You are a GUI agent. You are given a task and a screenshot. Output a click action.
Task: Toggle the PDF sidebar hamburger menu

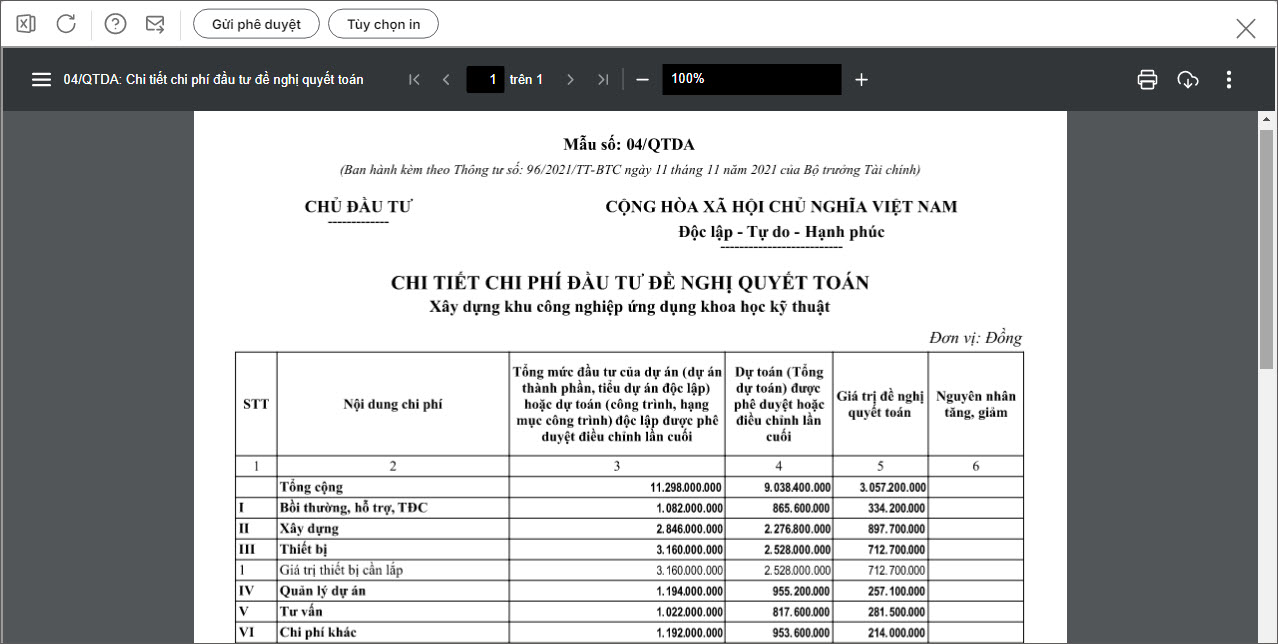[41, 80]
